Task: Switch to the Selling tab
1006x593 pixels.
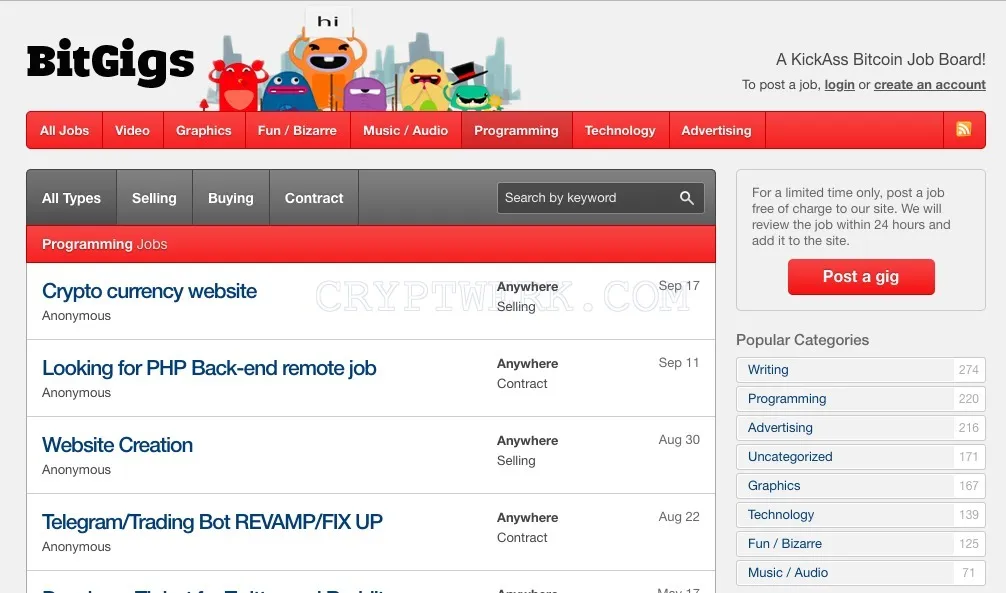Action: pyautogui.click(x=154, y=198)
